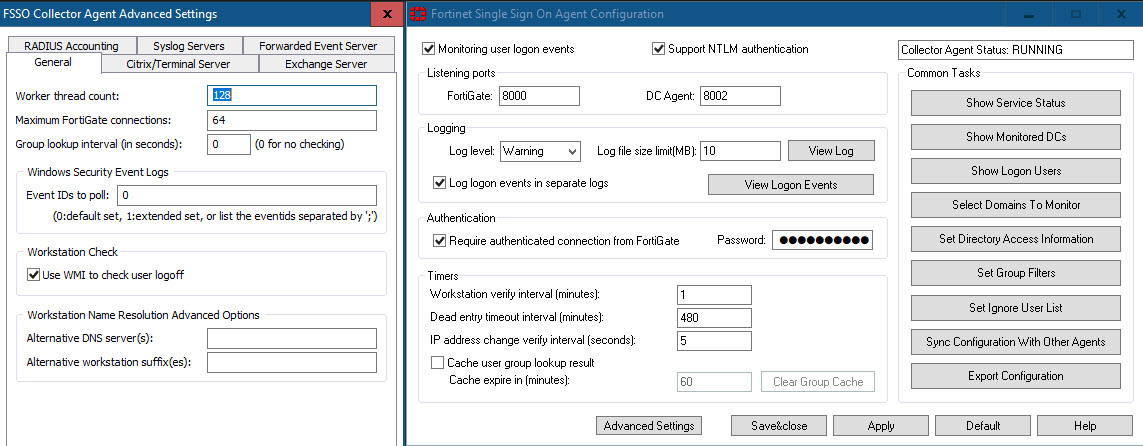Click Export Configuration button
This screenshot has width=1143, height=446.
[1015, 376]
